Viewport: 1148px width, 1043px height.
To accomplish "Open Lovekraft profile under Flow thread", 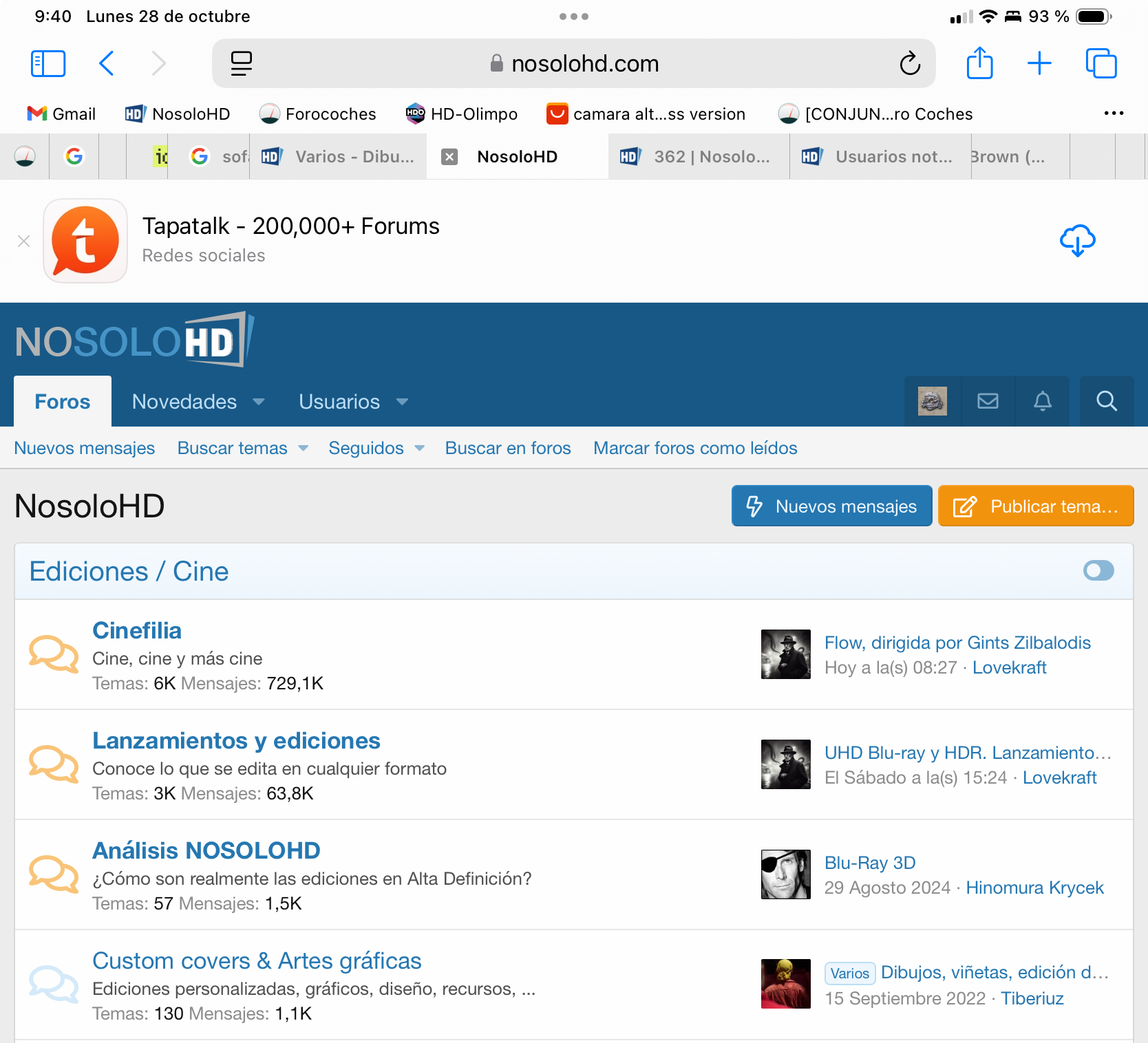I will click(1009, 667).
